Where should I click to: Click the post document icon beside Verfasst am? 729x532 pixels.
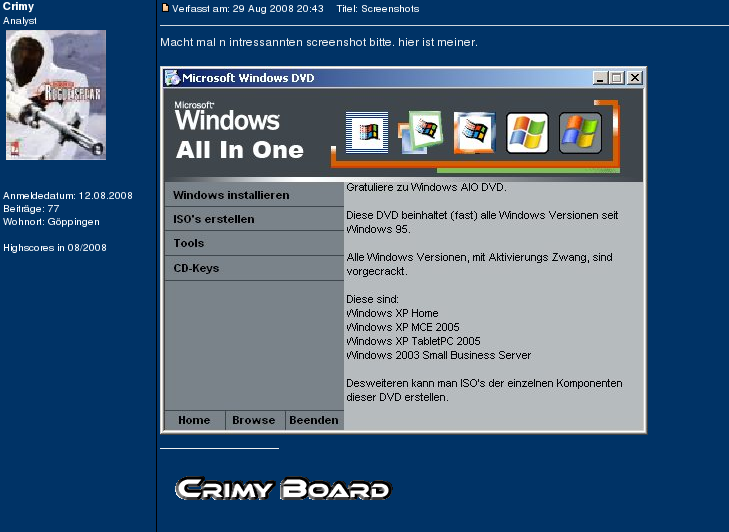tap(165, 7)
